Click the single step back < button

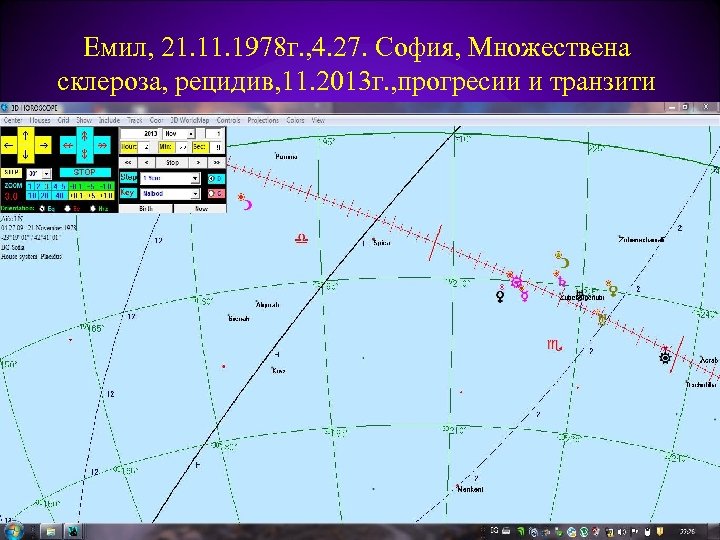click(146, 163)
